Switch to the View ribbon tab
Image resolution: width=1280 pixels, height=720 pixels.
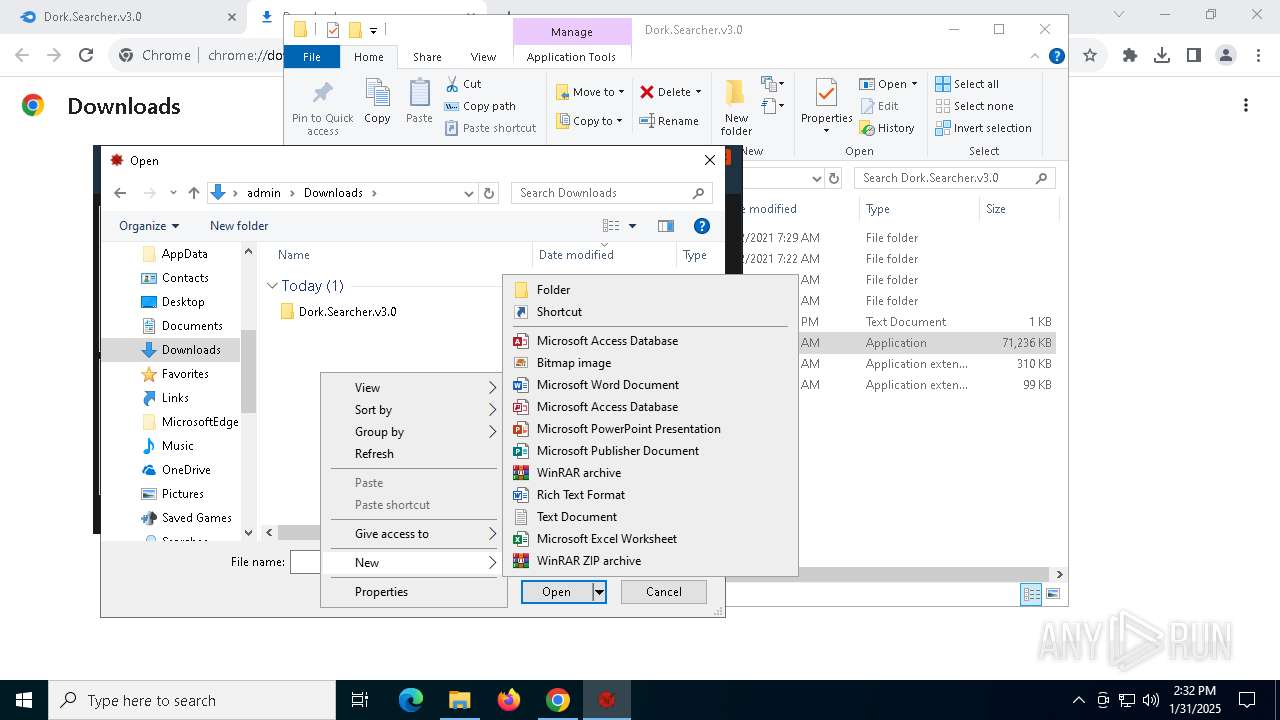click(483, 57)
